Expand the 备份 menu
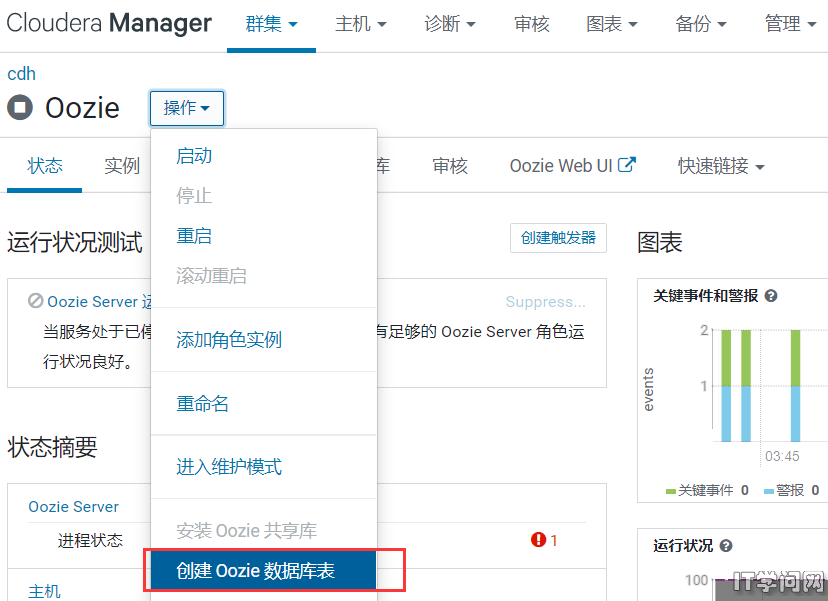 [x=701, y=24]
